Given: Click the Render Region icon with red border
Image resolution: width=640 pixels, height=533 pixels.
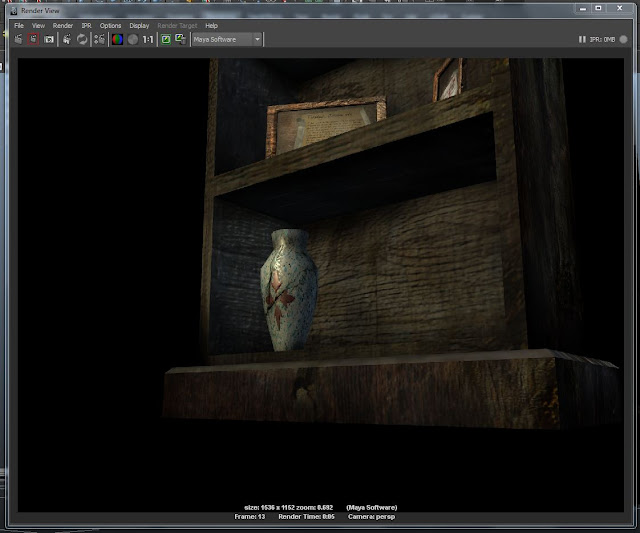Looking at the screenshot, I should (33, 40).
